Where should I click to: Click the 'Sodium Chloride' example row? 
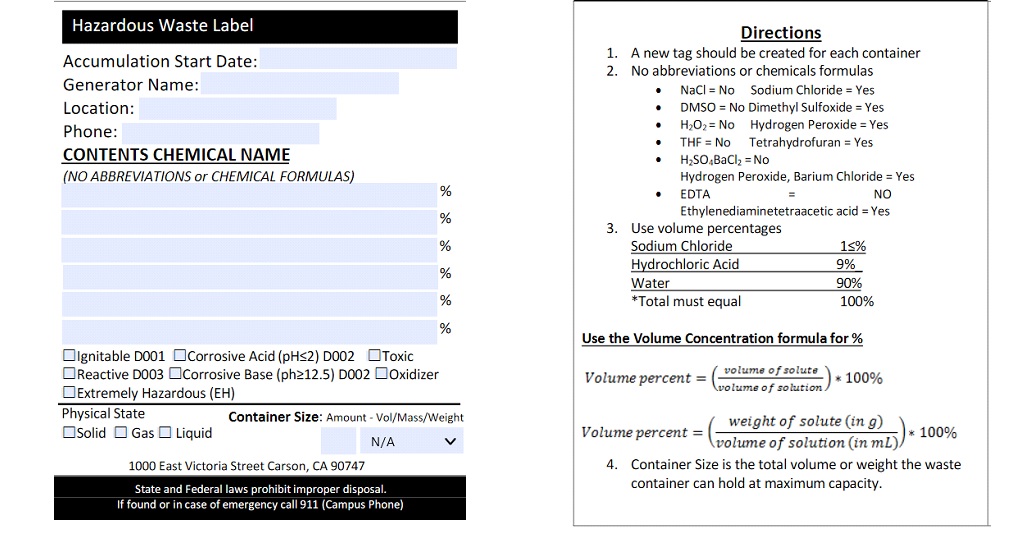tap(748, 246)
